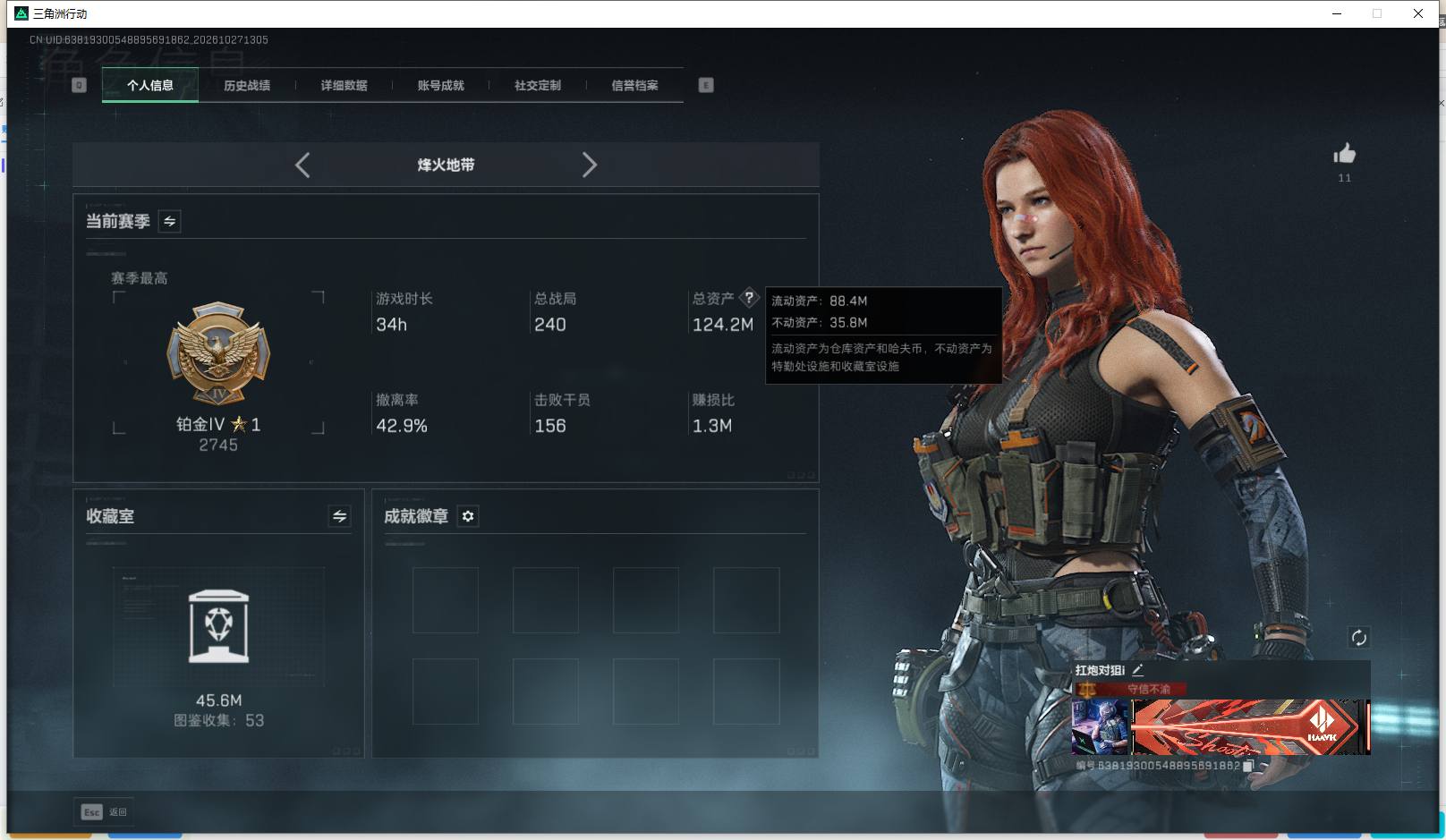Click the 击败干员 value 156
Screen dimensions: 1446x840
tap(550, 426)
